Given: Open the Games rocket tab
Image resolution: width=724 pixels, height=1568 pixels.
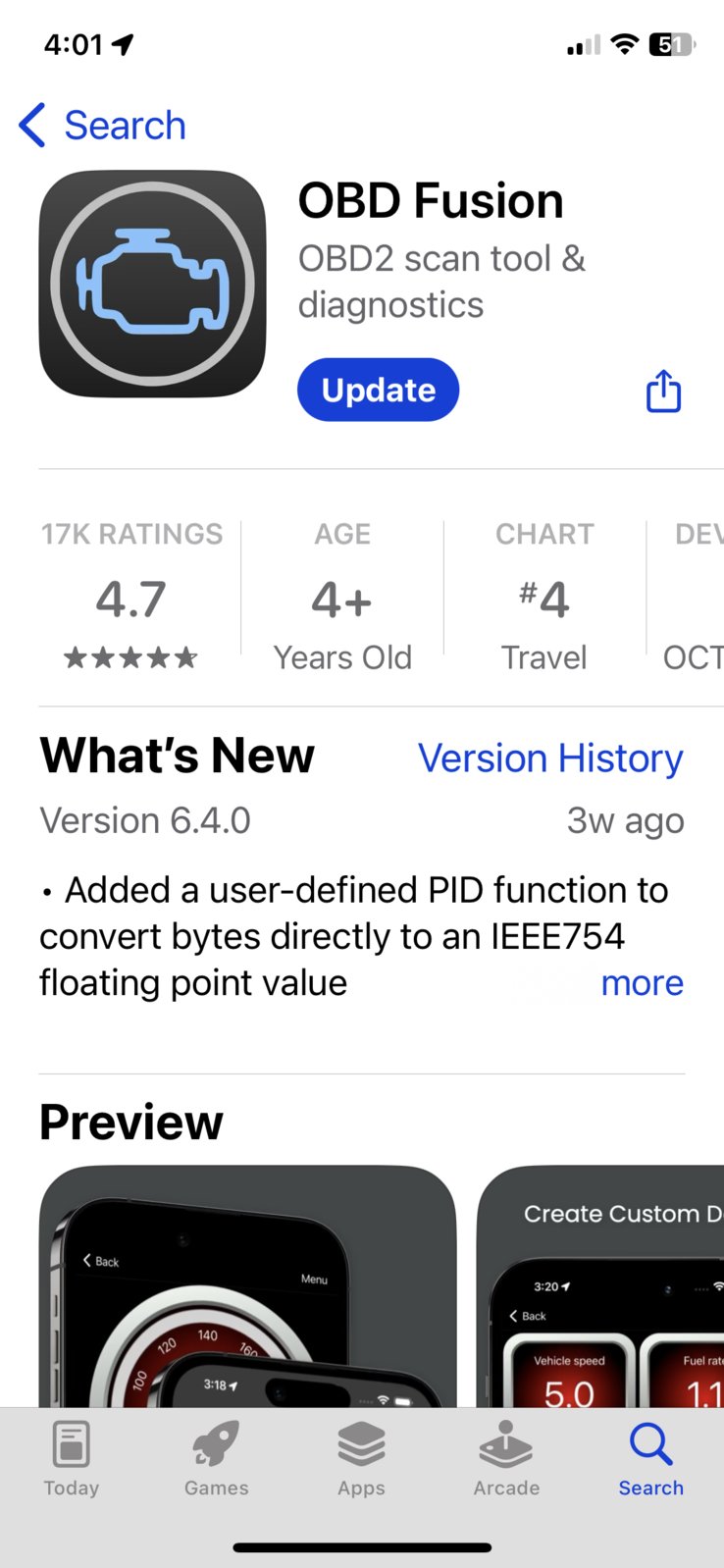Looking at the screenshot, I should coord(217,1458).
